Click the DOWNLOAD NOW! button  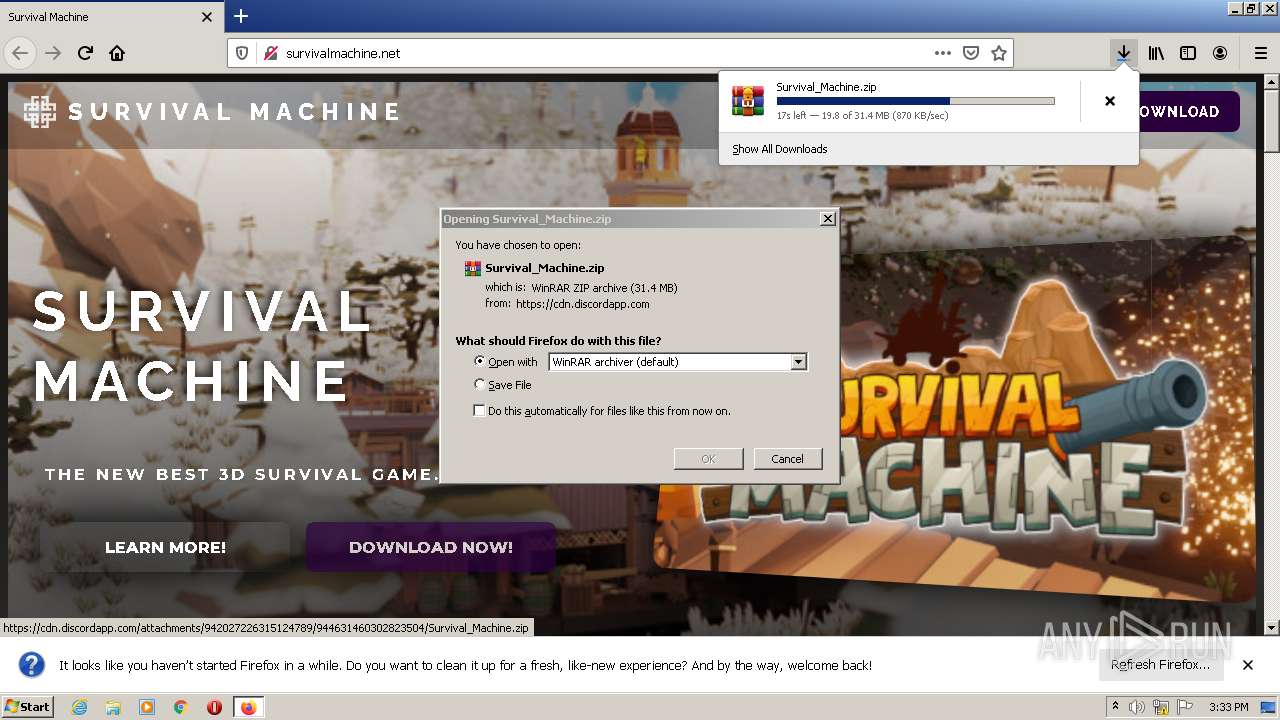(431, 547)
